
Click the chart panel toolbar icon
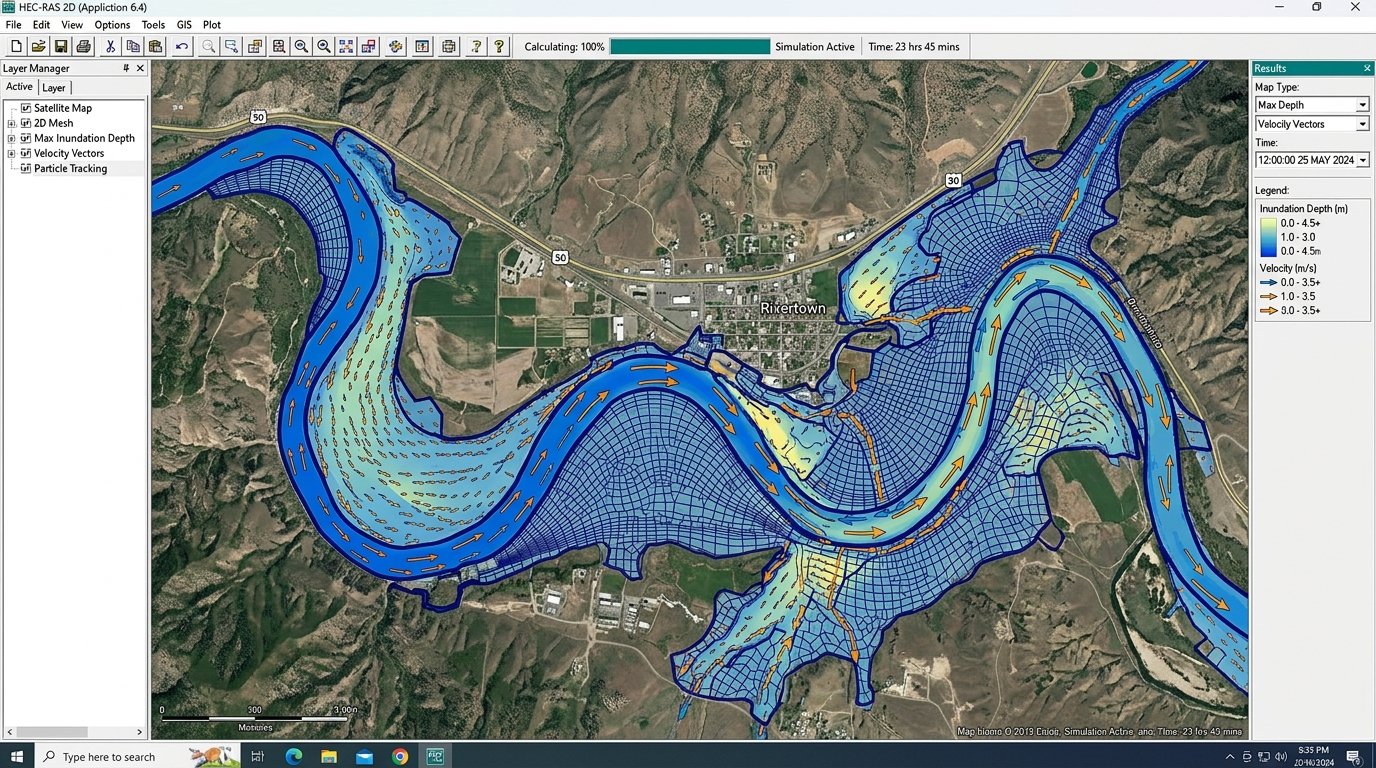click(x=422, y=46)
